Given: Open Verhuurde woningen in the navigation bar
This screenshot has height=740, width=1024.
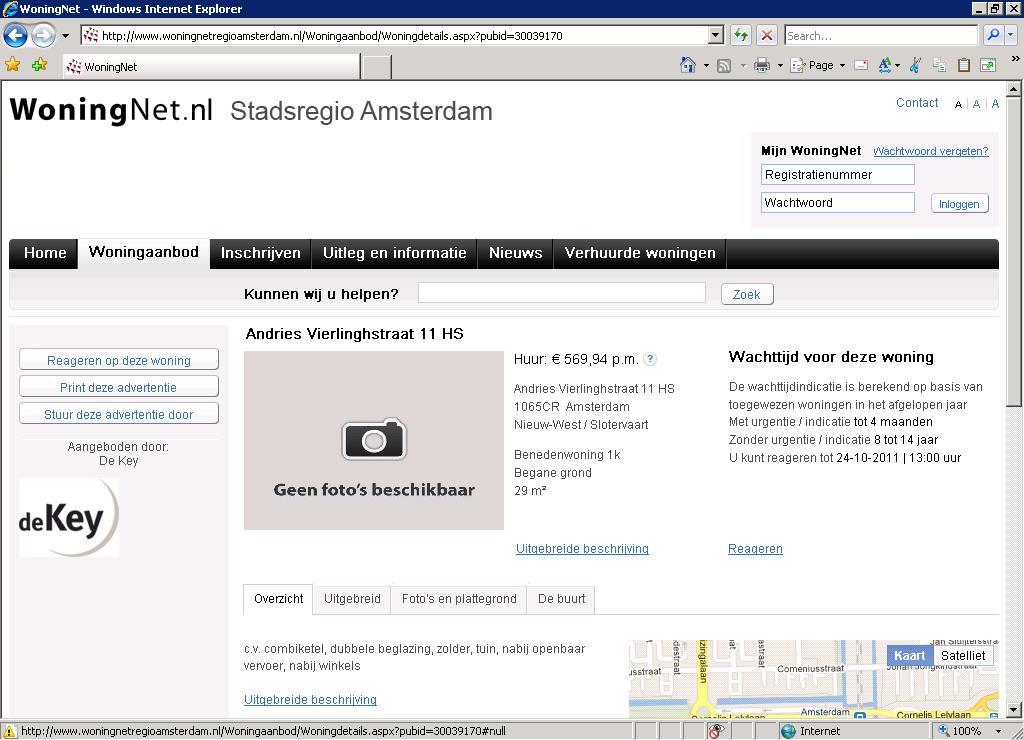Looking at the screenshot, I should (x=640, y=253).
